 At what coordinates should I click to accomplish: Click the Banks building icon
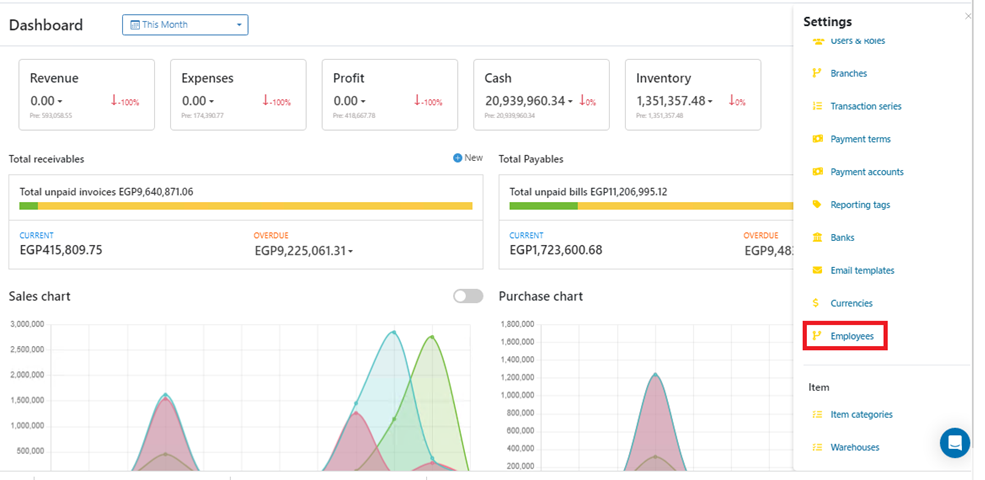tap(817, 238)
